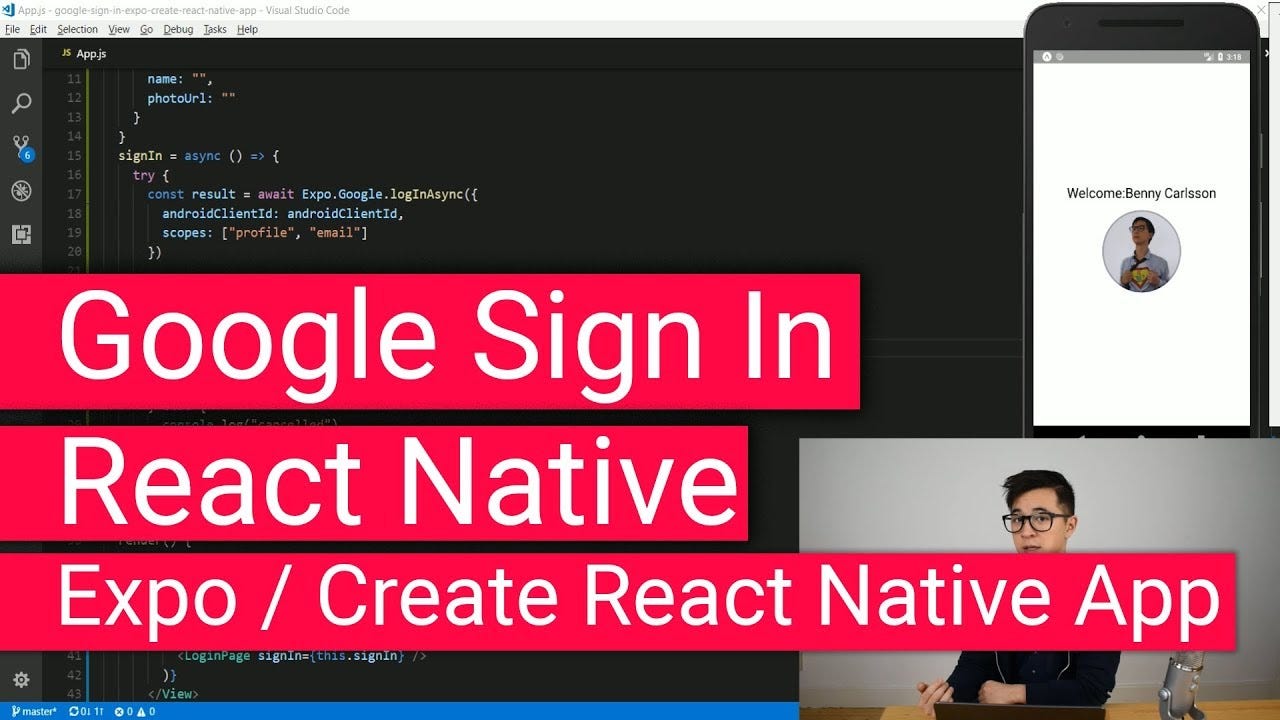Open Source Control view with badge 6
Screen dimensions: 1280x720
tap(22, 148)
